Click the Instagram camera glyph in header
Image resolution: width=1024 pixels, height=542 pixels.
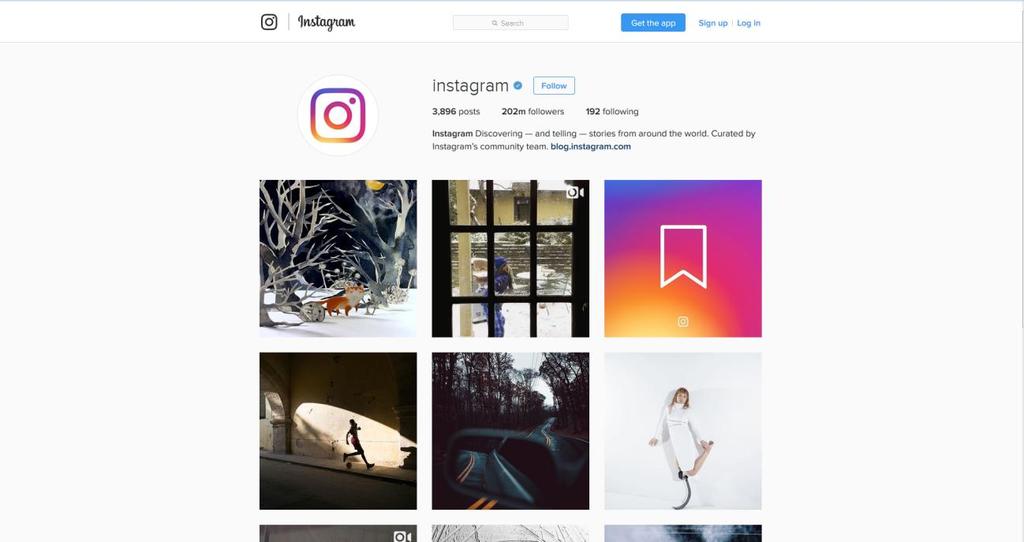(x=269, y=22)
